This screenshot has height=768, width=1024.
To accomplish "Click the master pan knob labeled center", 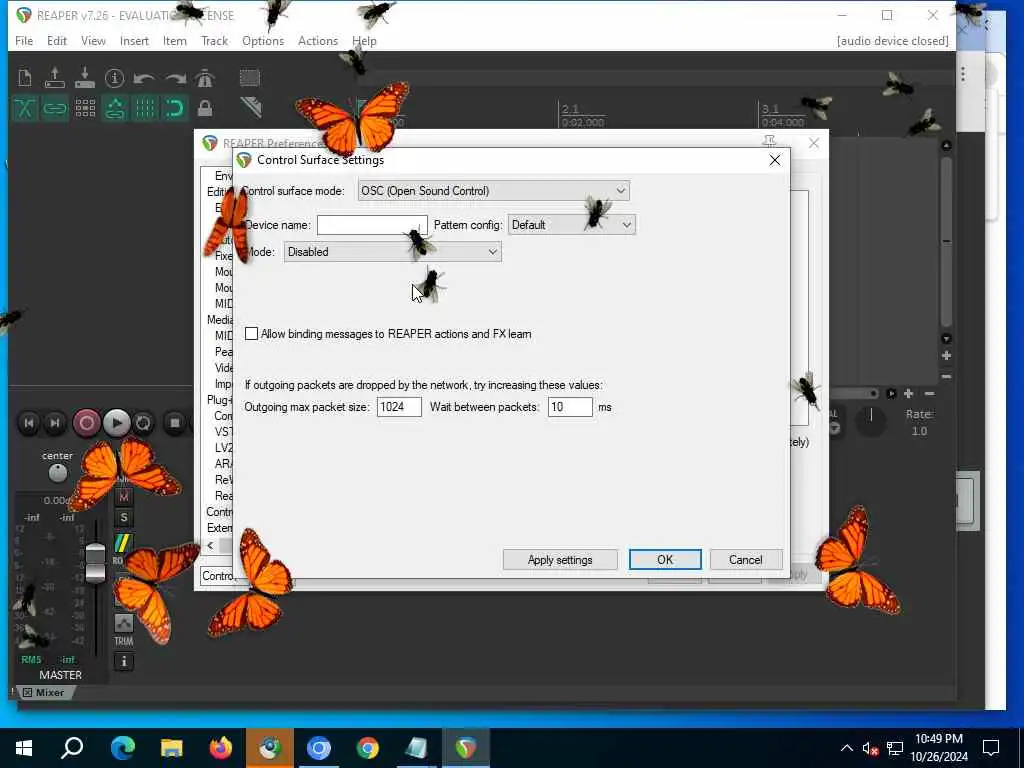I will 57,473.
